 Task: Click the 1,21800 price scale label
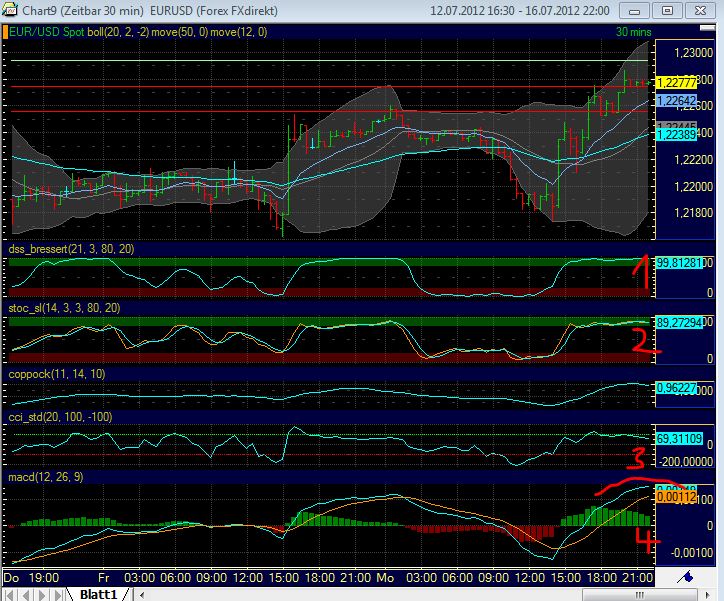click(694, 213)
